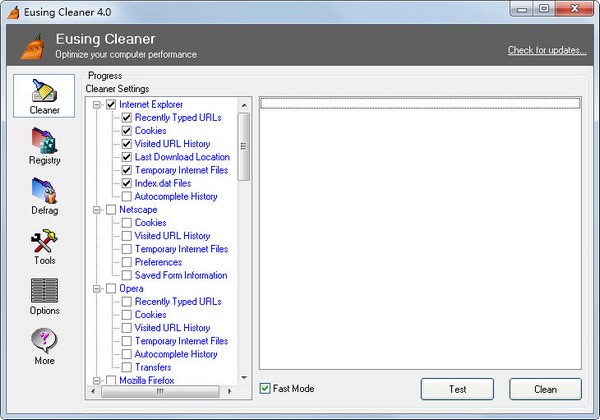Select the Opera tree label
The height and width of the screenshot is (420, 600).
click(131, 288)
